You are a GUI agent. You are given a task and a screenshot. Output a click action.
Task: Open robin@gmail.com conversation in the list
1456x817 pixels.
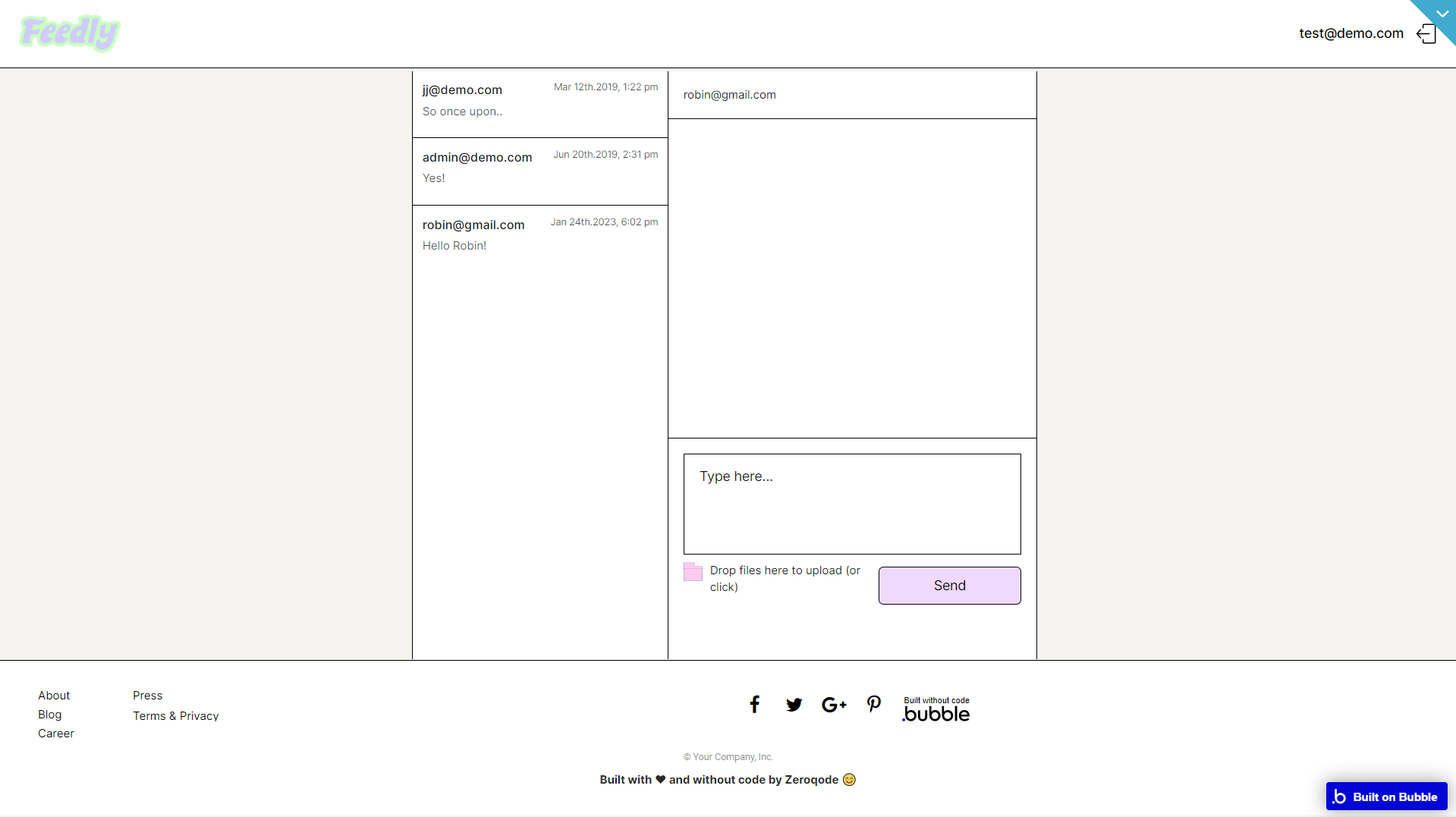(540, 239)
